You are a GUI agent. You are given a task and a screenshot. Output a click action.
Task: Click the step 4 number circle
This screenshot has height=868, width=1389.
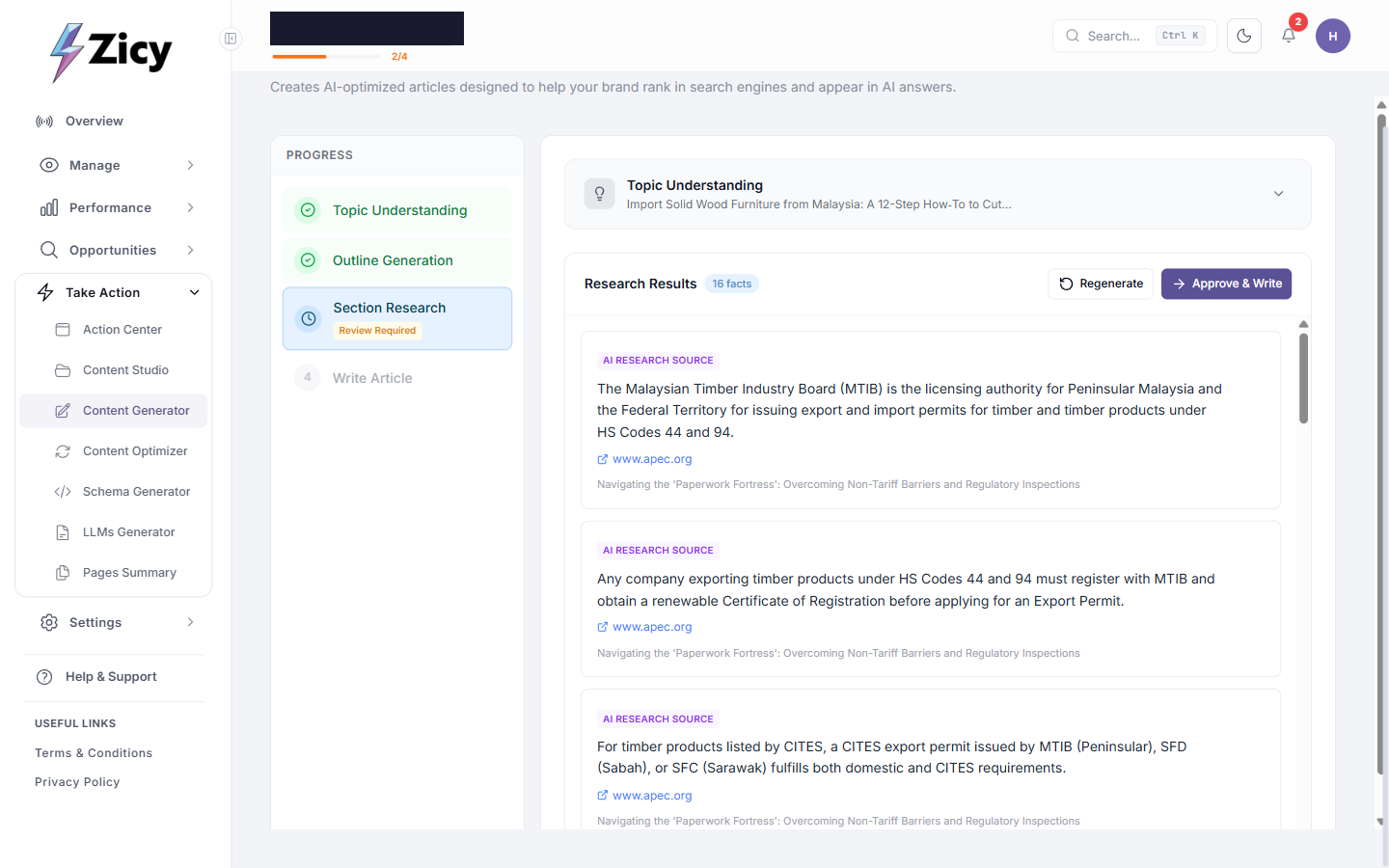308,377
